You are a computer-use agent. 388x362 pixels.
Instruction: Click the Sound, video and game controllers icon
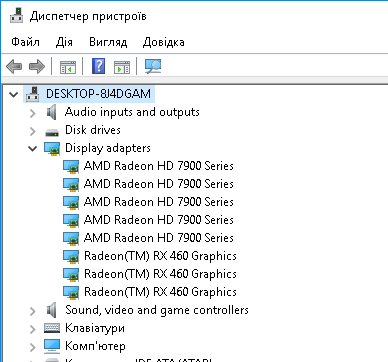[51, 310]
